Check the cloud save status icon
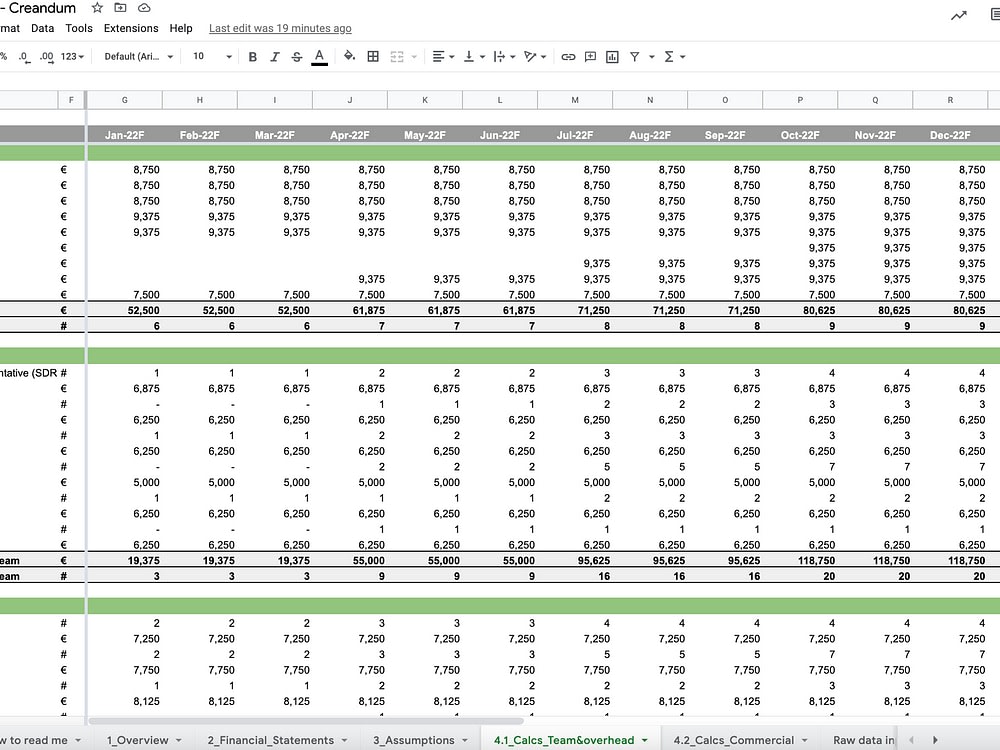1000x750 pixels. (x=144, y=8)
